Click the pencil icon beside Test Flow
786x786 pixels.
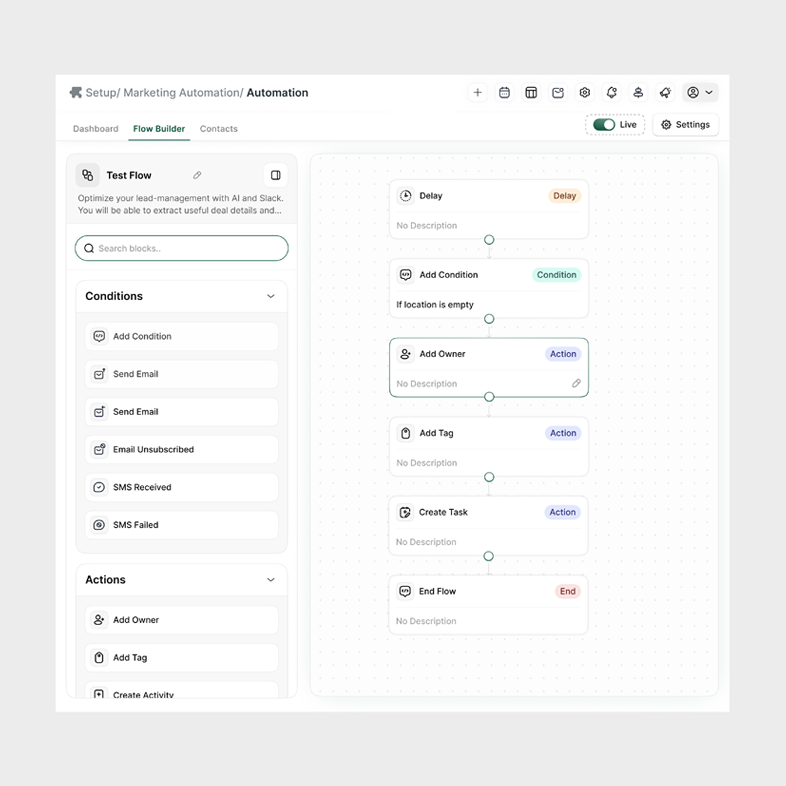tap(197, 176)
